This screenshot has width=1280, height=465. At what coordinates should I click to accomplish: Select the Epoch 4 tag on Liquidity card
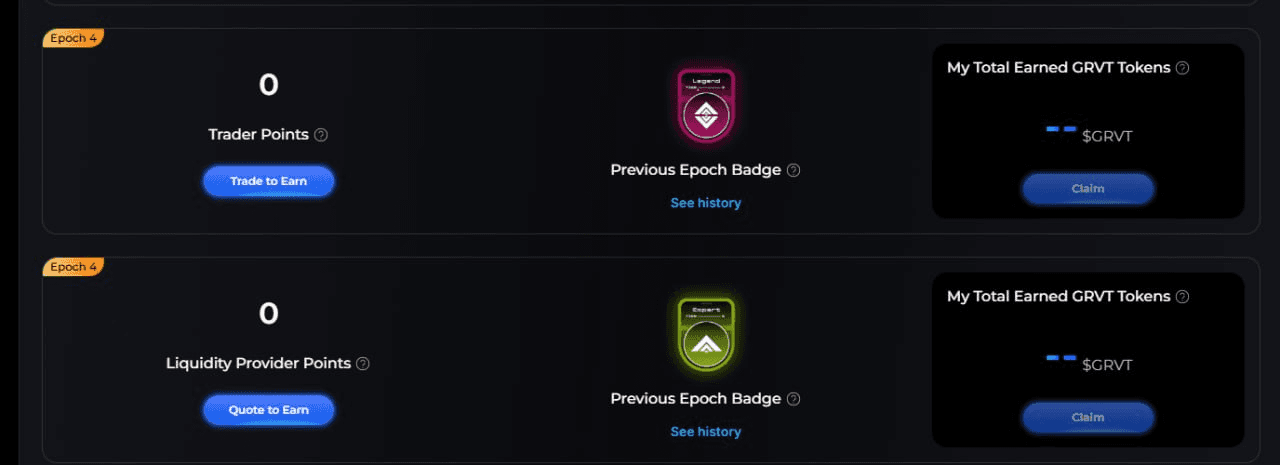pos(73,267)
